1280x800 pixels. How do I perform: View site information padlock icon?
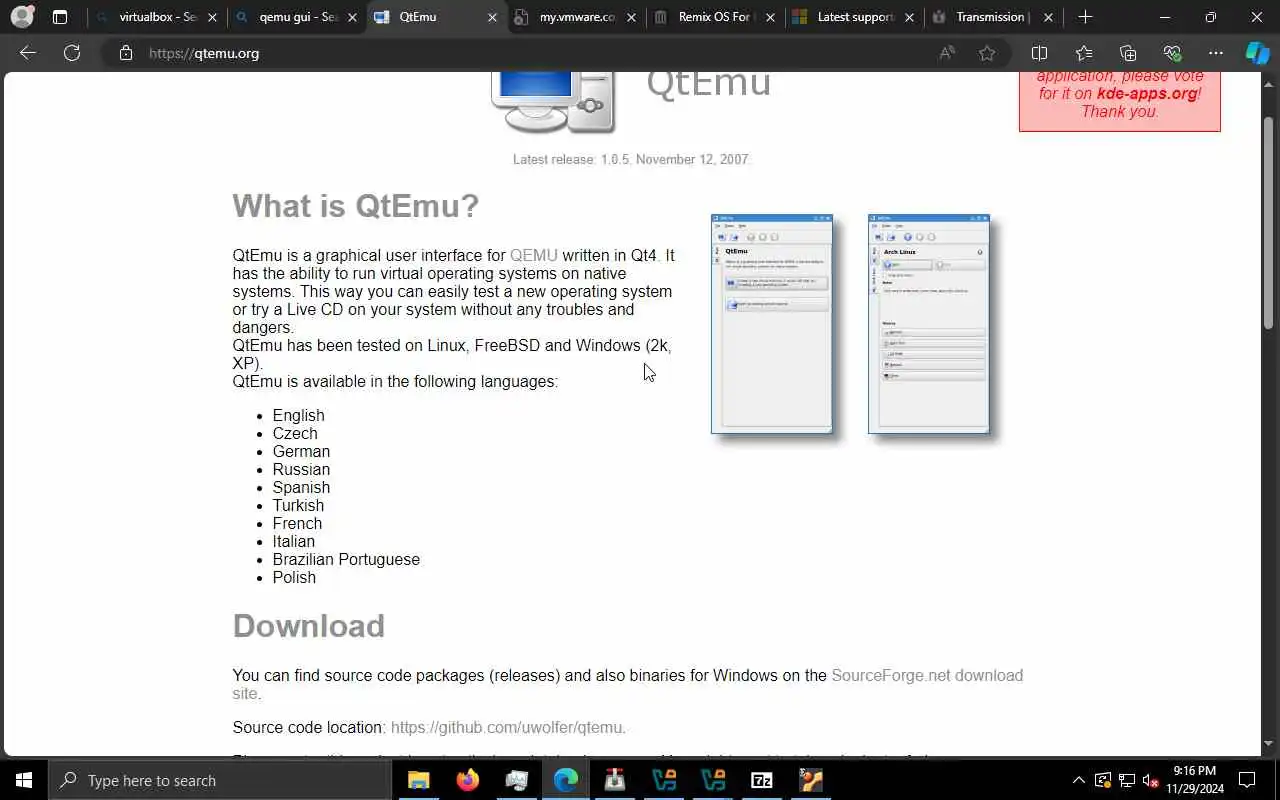click(x=126, y=53)
